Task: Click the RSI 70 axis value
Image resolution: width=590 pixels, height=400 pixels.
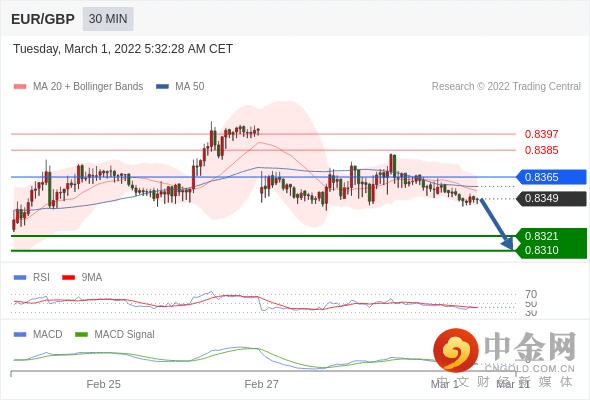Action: tap(531, 294)
